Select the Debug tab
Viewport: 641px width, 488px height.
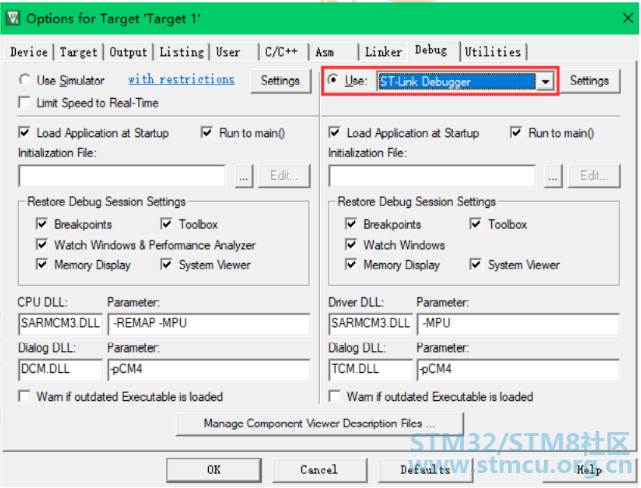[x=434, y=51]
